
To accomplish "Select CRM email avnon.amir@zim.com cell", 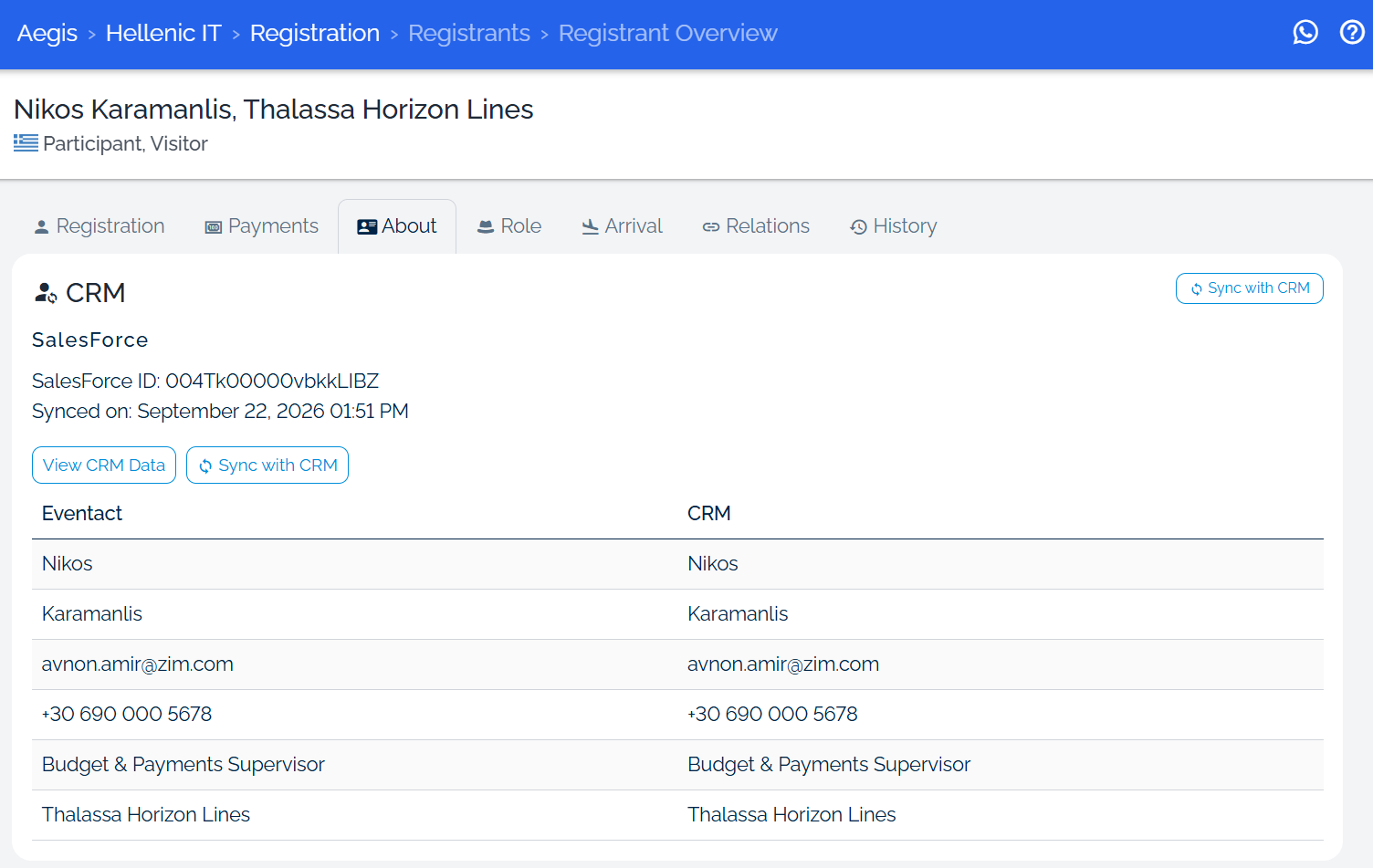I will (1001, 664).
